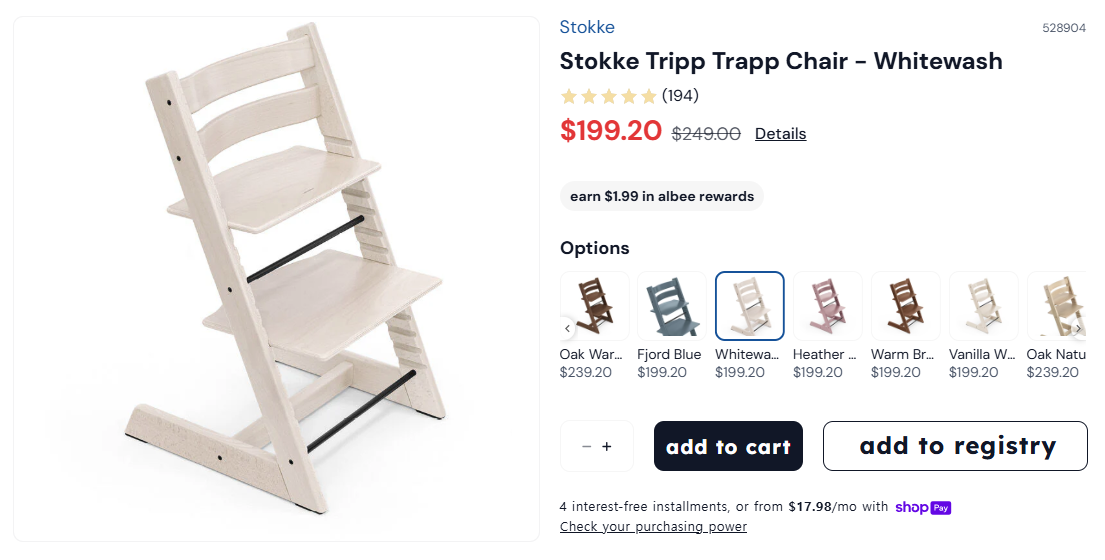Screen dimensions: 1105x560
Task: Choose the Heather Pink chair swatch
Action: click(827, 306)
